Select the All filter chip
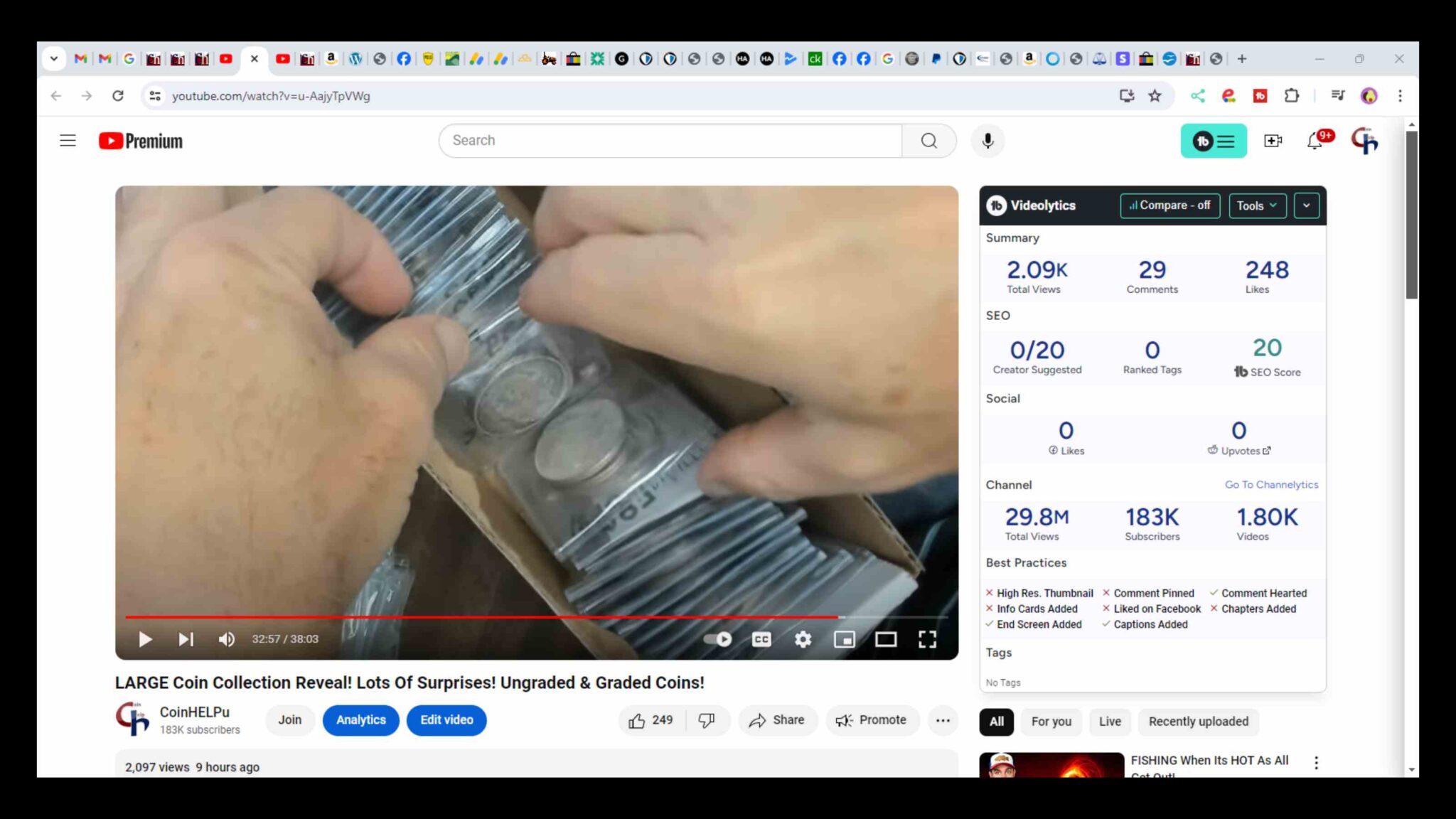The height and width of the screenshot is (819, 1456). point(997,722)
